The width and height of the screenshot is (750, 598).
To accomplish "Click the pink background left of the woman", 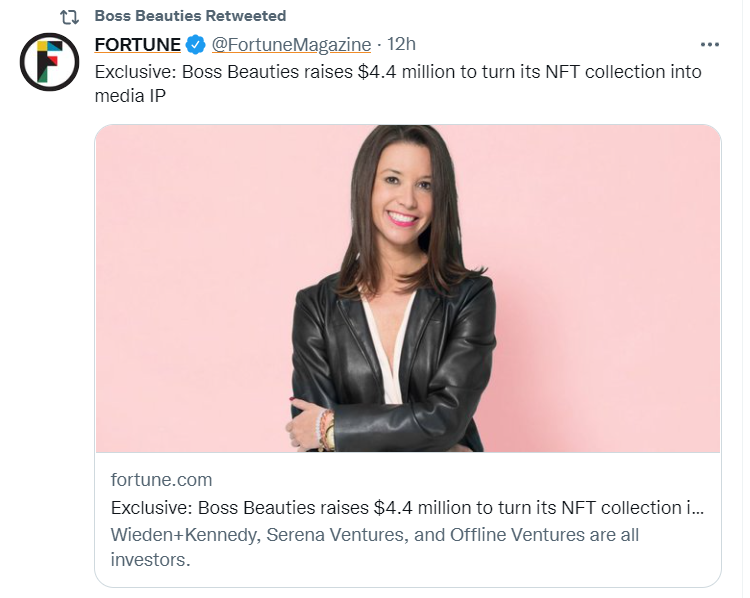I will point(190,300).
